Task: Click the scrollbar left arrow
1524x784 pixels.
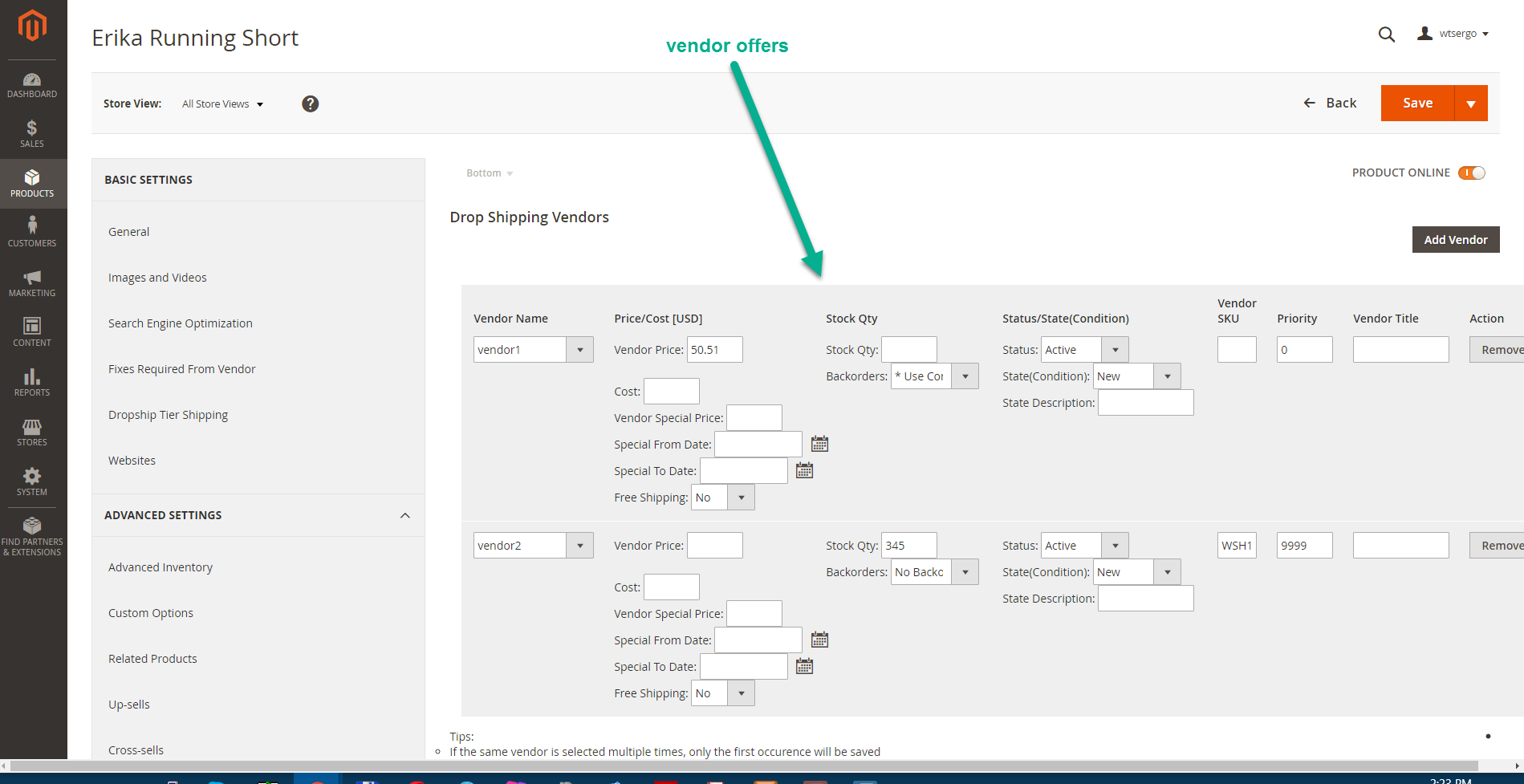Action: point(5,766)
